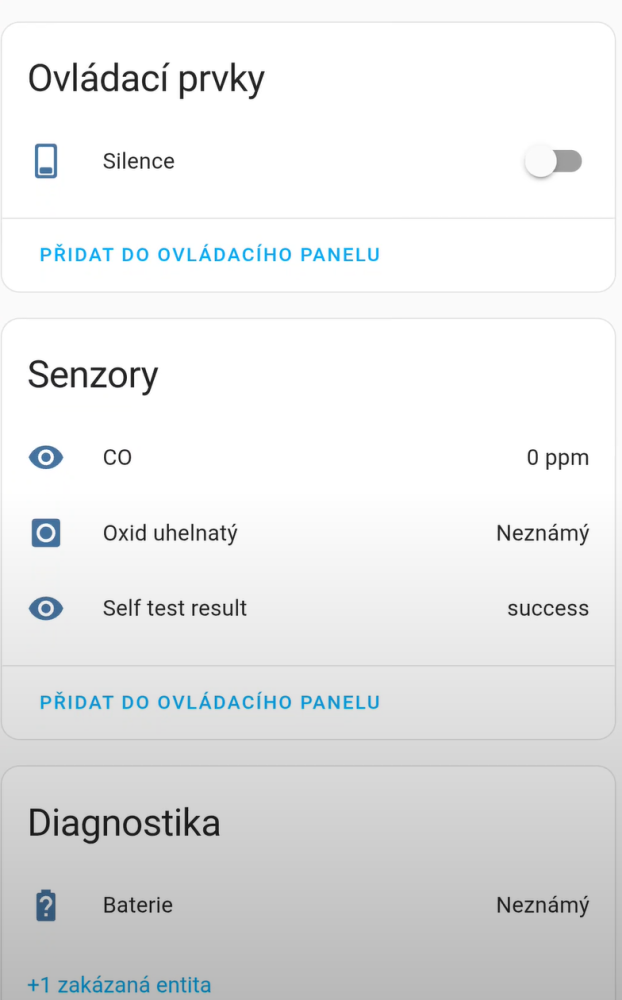622x1000 pixels.
Task: Click the Oxid uhelnatý sensor icon
Action: [x=46, y=533]
